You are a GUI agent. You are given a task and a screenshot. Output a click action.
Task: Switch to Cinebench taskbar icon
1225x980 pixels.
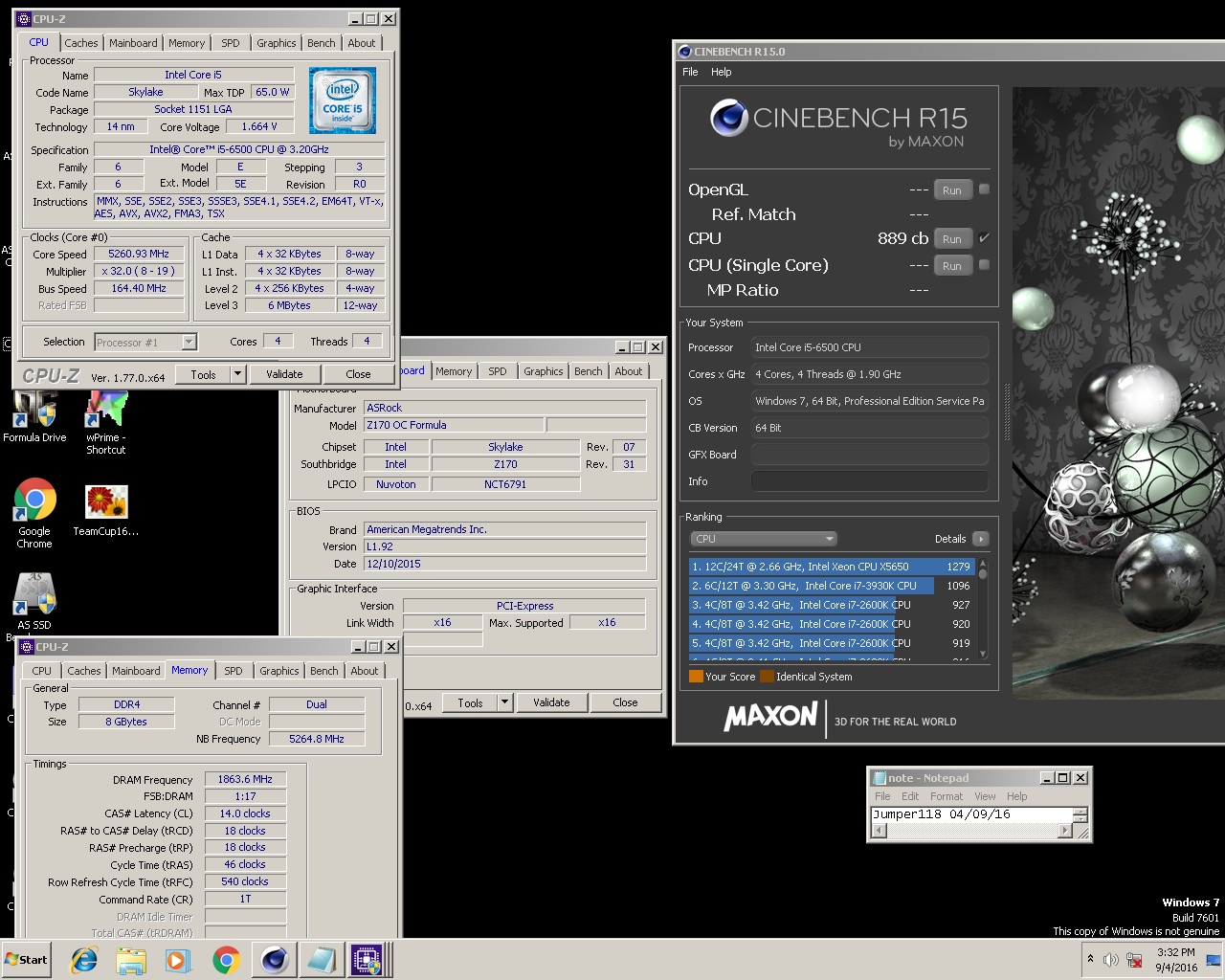[x=275, y=959]
